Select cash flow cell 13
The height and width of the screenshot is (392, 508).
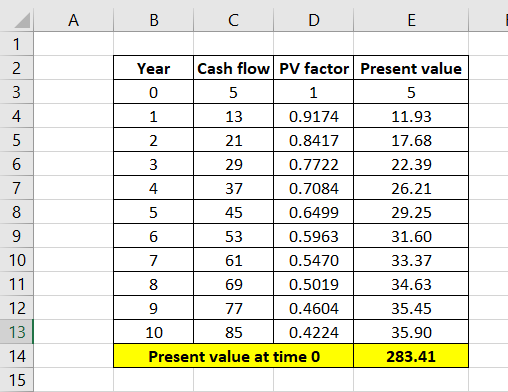pyautogui.click(x=233, y=116)
